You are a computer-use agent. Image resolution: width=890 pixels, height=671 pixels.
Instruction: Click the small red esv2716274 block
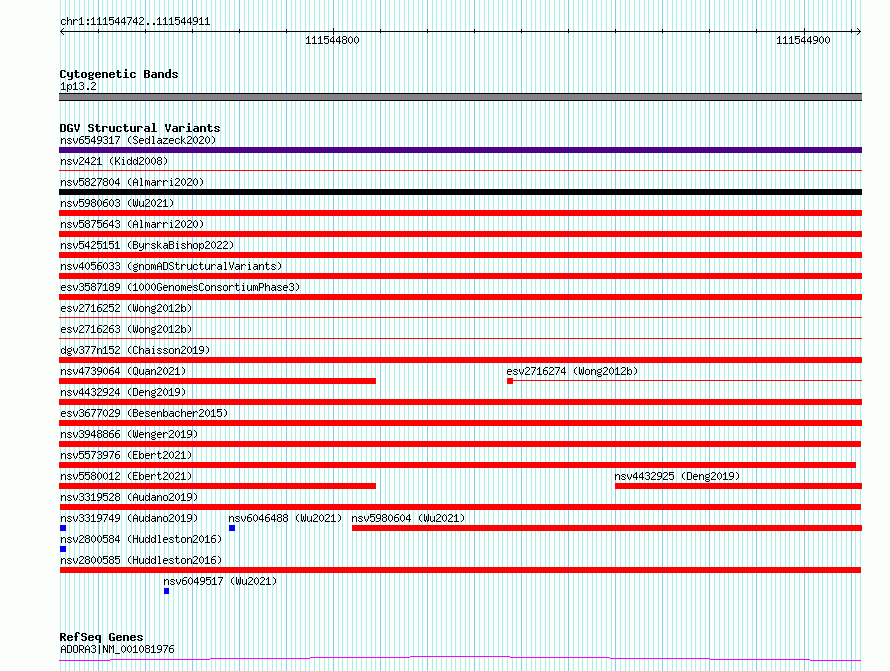pyautogui.click(x=510, y=381)
